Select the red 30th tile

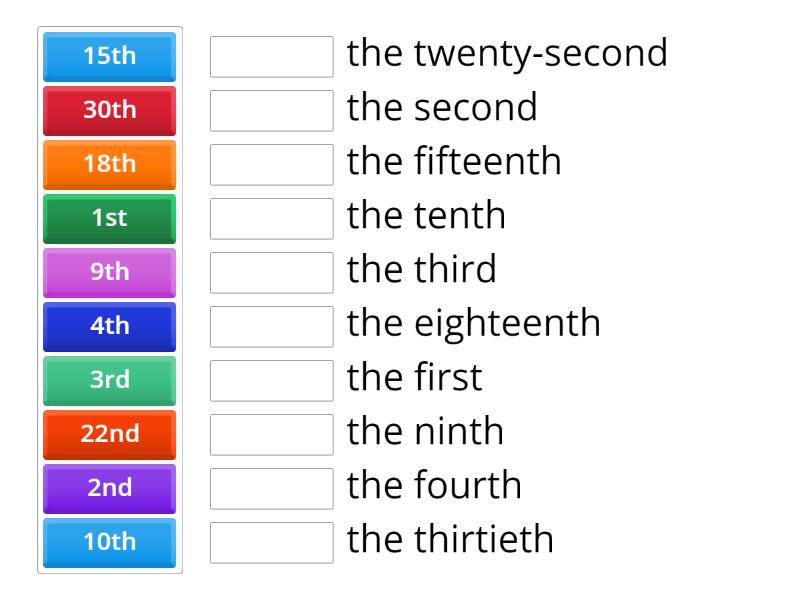[x=108, y=110]
